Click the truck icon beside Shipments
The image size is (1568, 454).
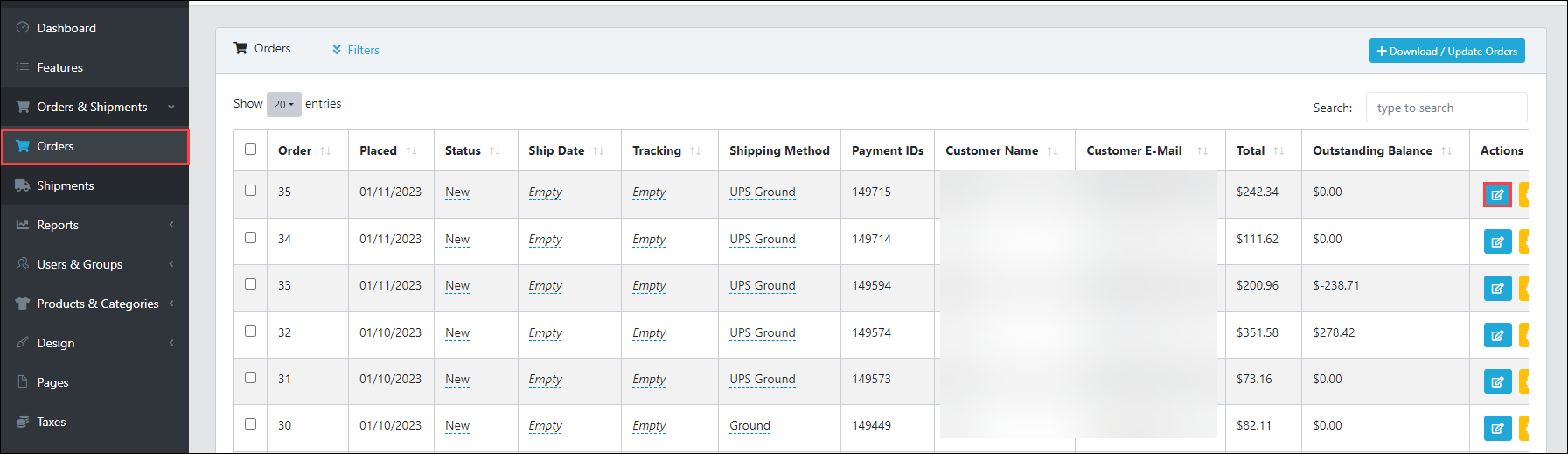(23, 185)
